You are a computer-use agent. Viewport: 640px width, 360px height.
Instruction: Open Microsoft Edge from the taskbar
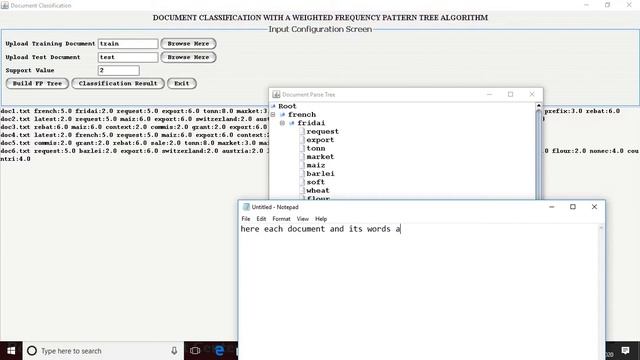(219, 351)
